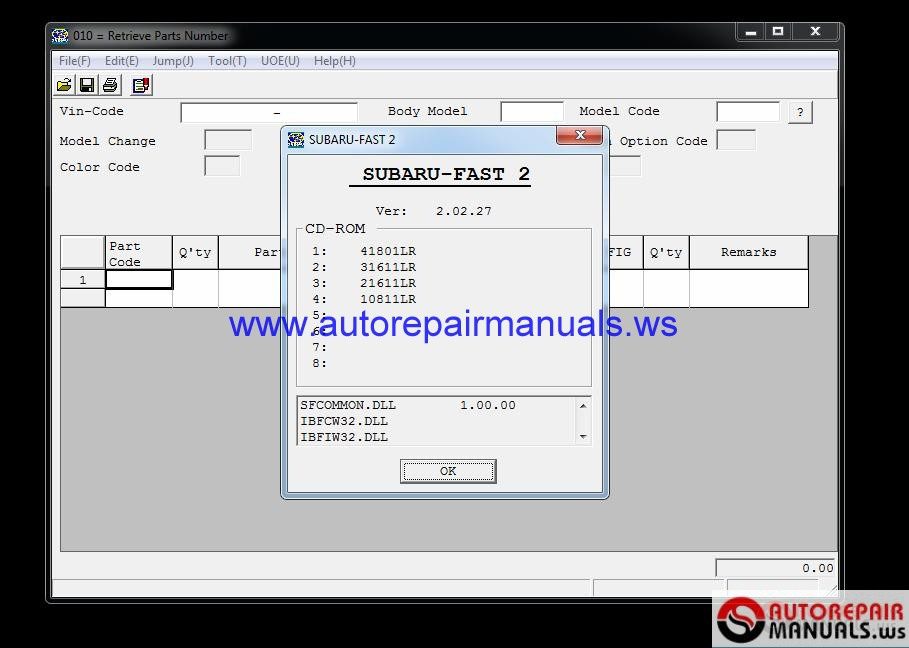Screen dimensions: 909x648
Task: Click CD-ROM entry 41801LR
Action: coord(388,251)
